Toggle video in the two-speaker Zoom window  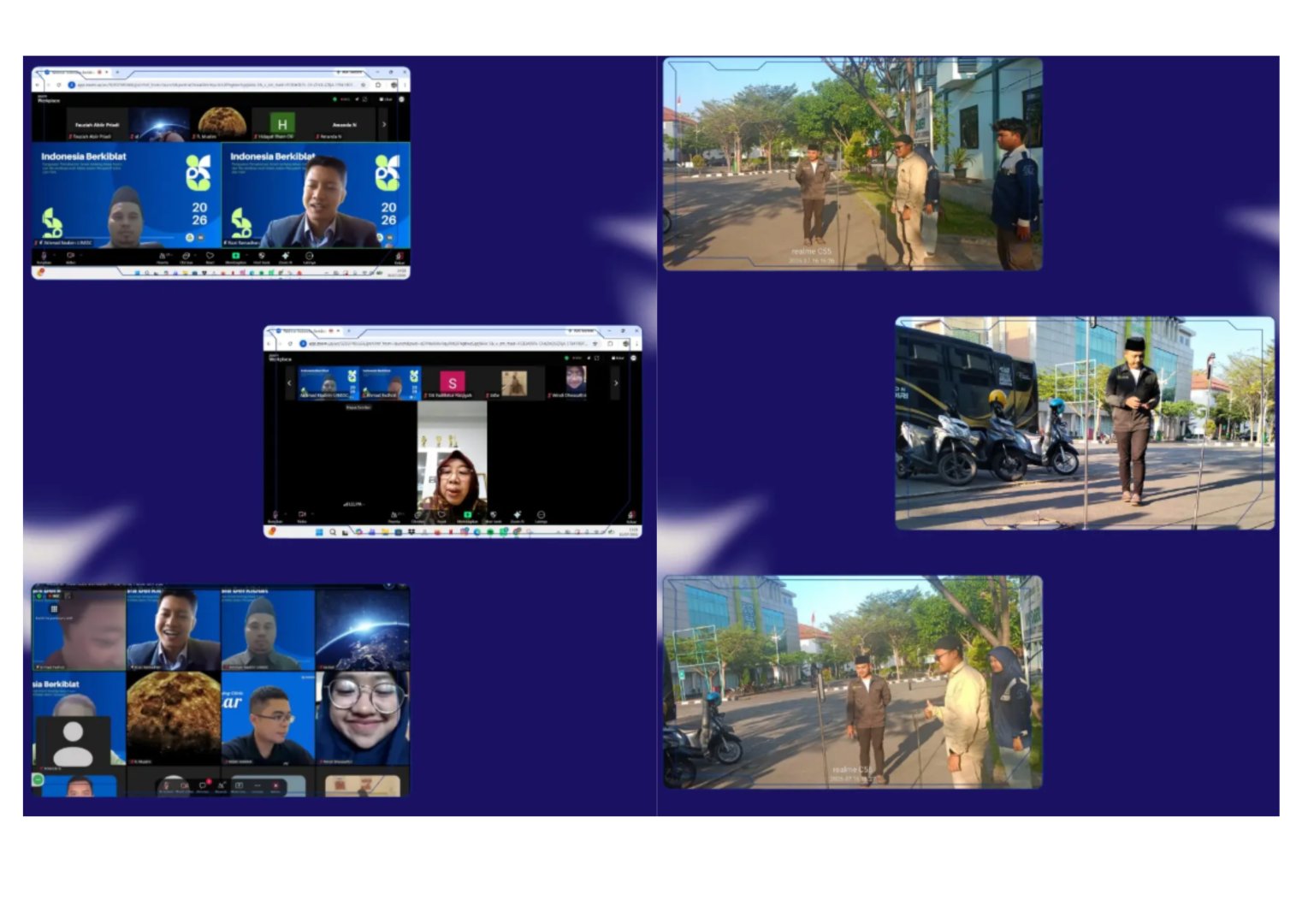point(70,256)
